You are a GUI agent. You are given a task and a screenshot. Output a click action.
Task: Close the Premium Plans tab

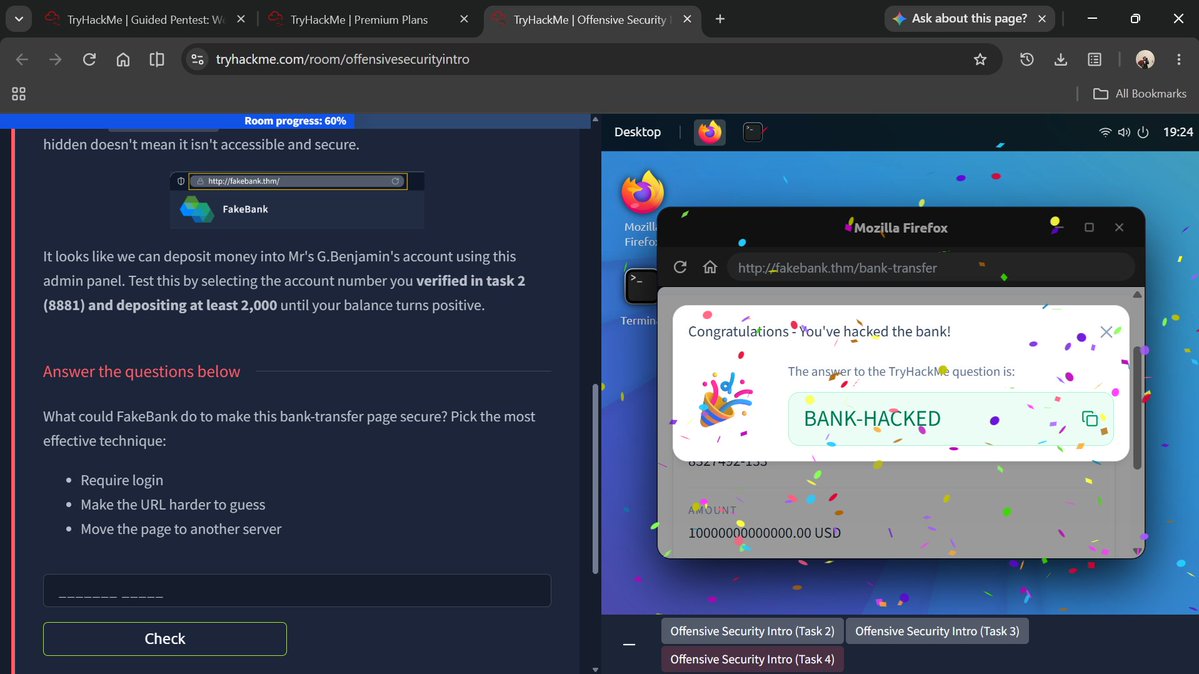point(464,19)
